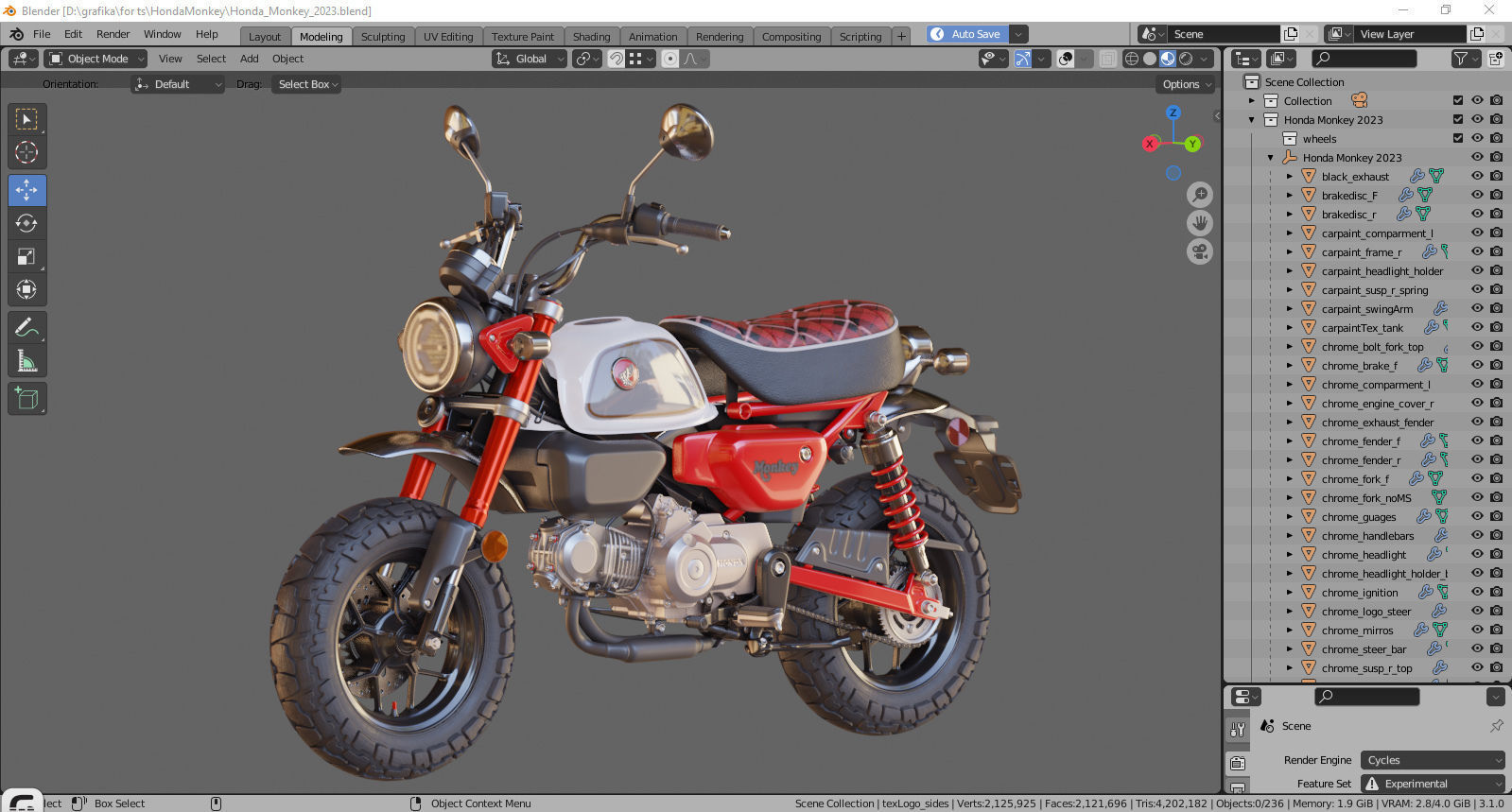
Task: Open the outliner filter icon
Action: point(1466,59)
